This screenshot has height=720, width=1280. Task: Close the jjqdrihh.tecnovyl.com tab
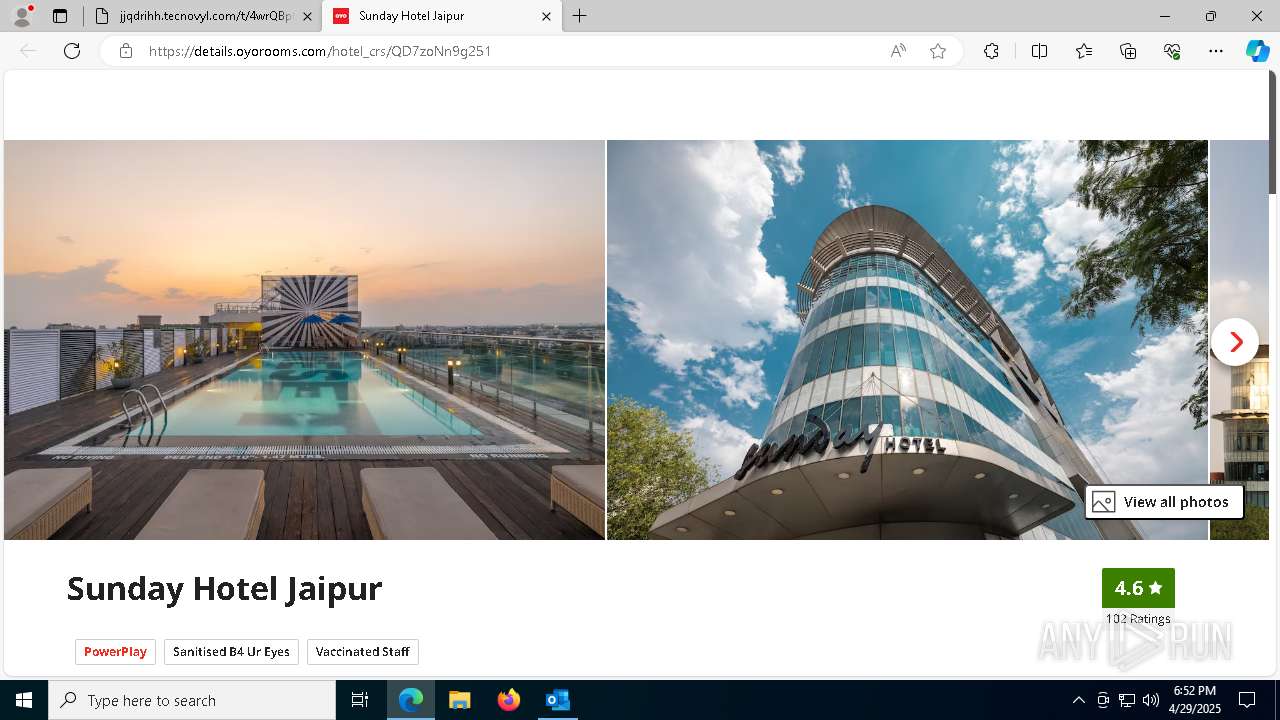(x=307, y=16)
